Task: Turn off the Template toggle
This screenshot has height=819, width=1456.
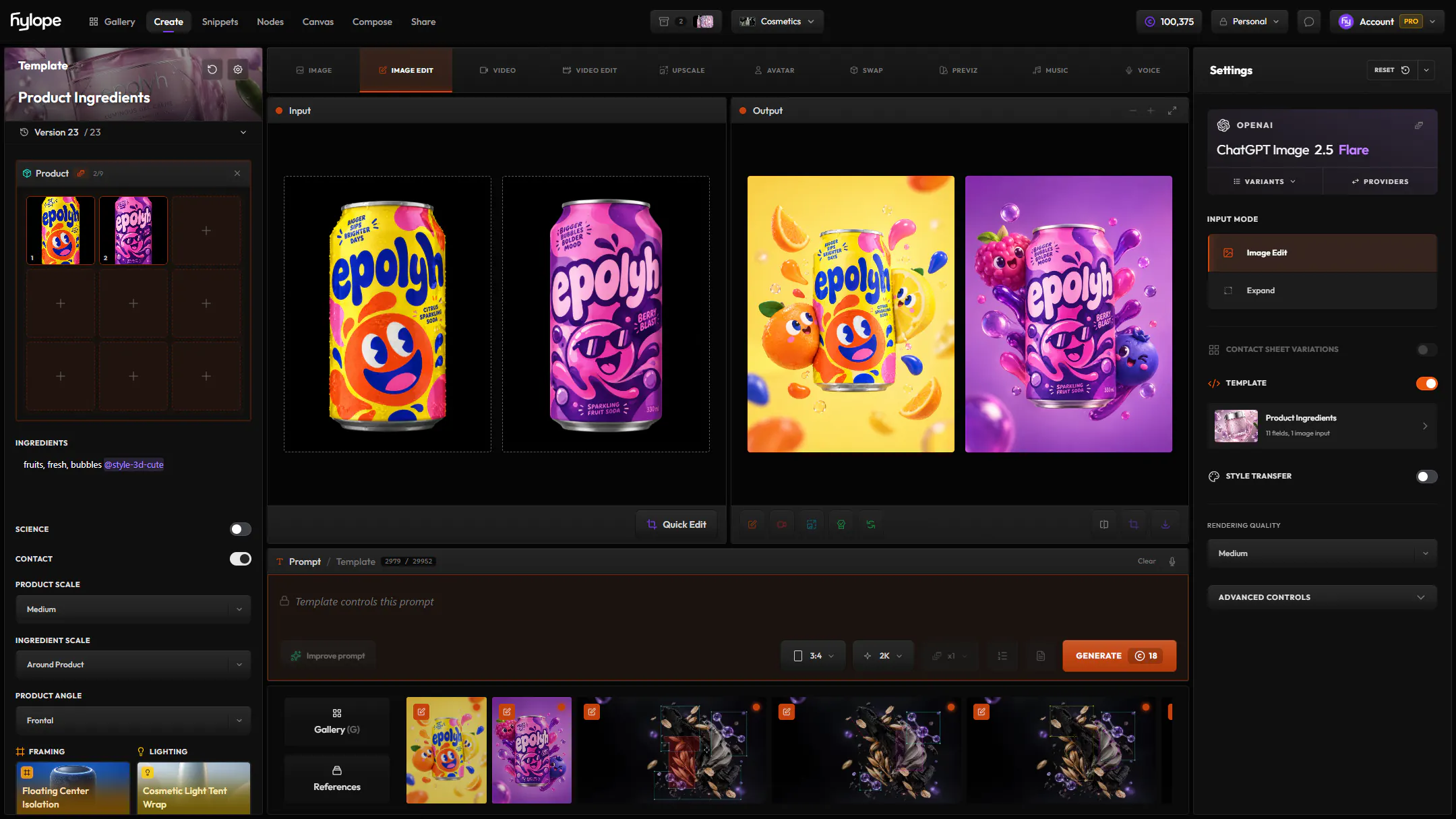Action: pyautogui.click(x=1426, y=383)
